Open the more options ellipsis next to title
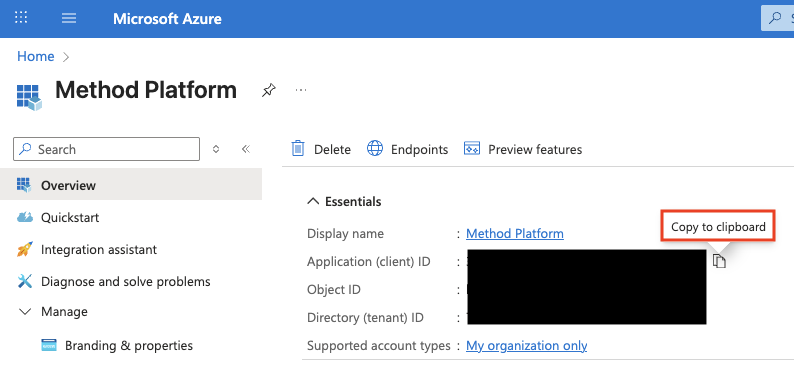794x366 pixels. point(301,90)
